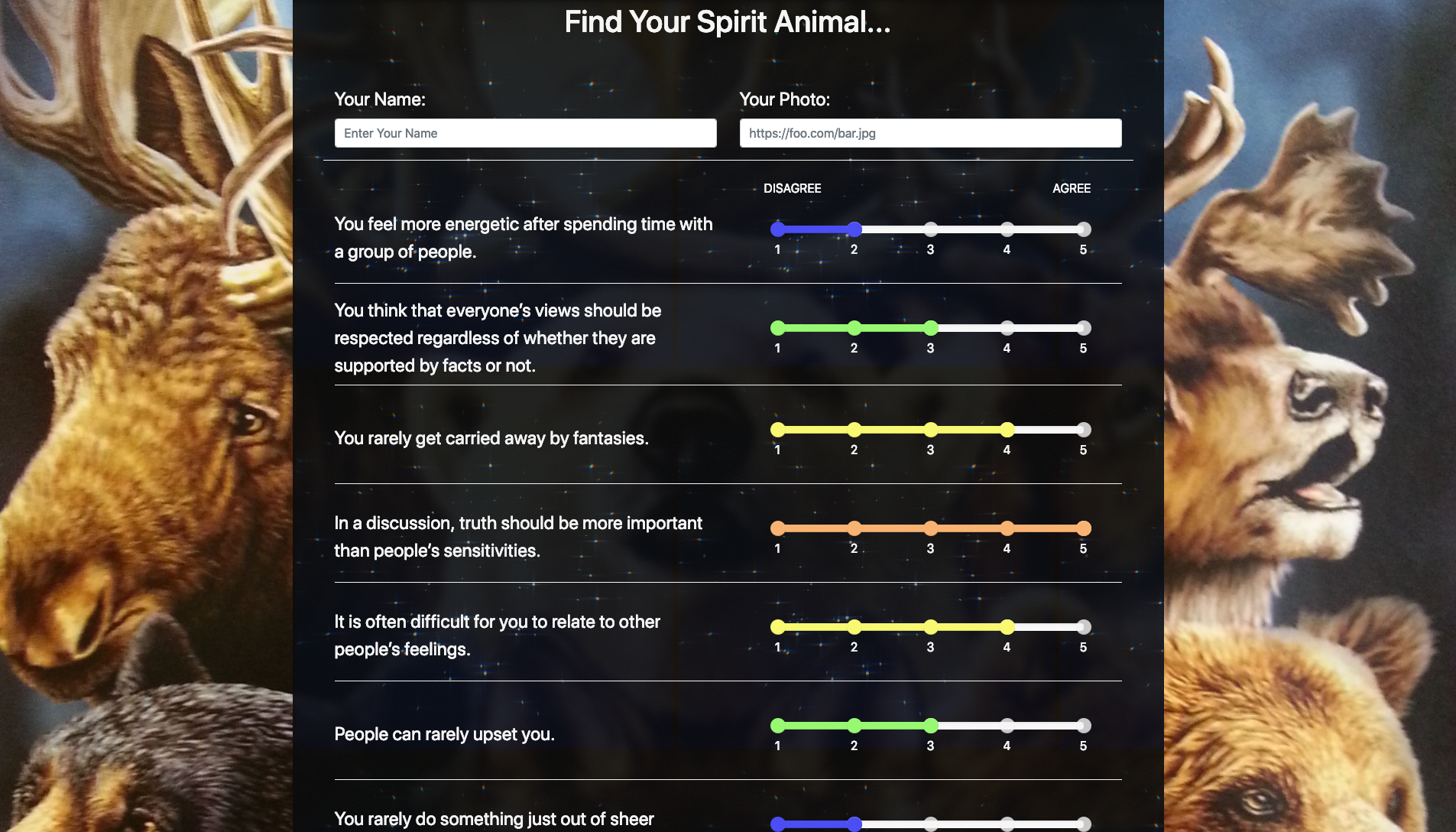Select rating 1 for the energetic question
The height and width of the screenshot is (832, 1456).
778,229
